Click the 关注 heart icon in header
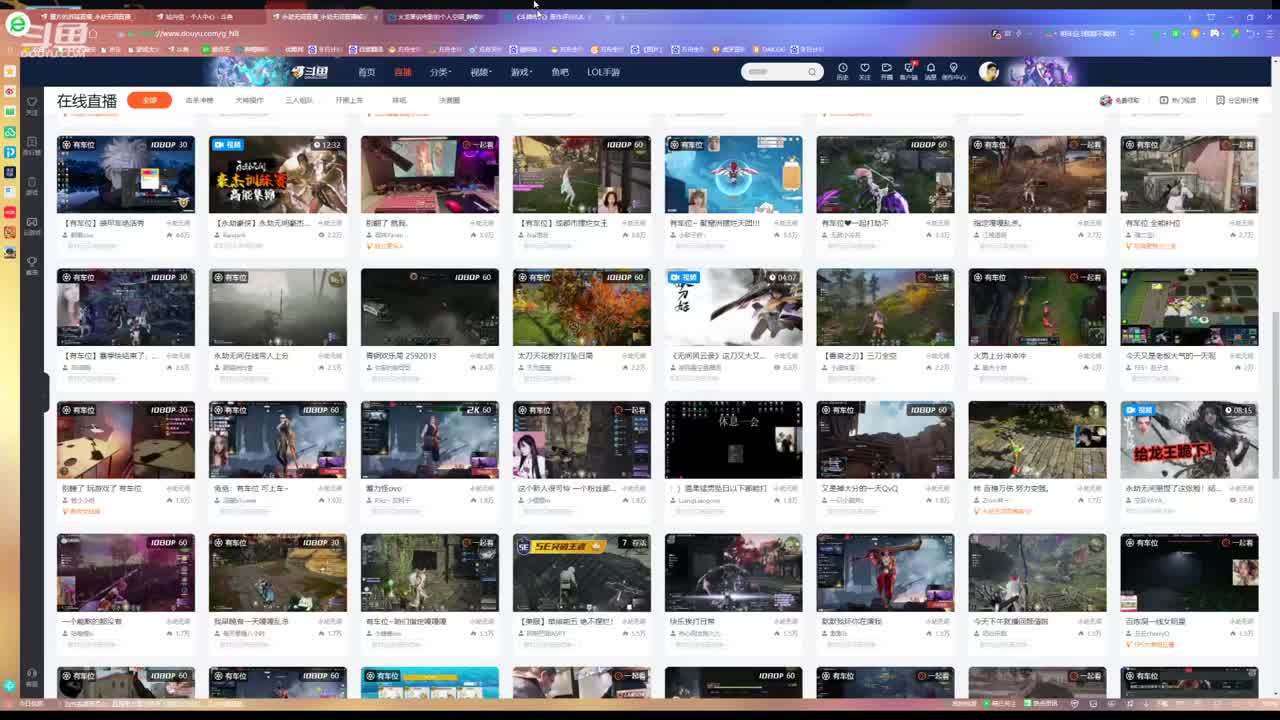1280x720 pixels. [864, 69]
